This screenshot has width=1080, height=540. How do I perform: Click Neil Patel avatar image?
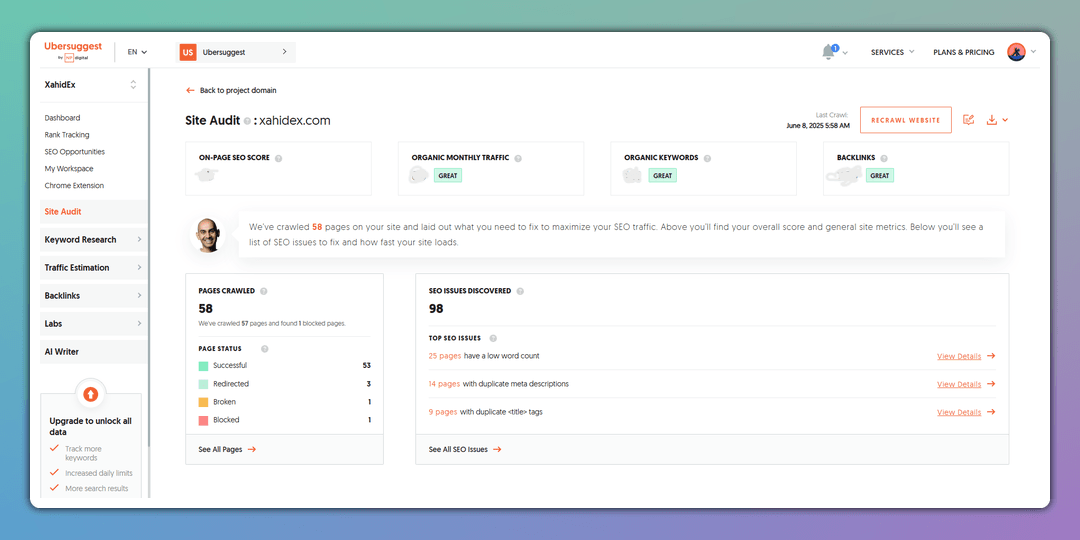(x=207, y=235)
